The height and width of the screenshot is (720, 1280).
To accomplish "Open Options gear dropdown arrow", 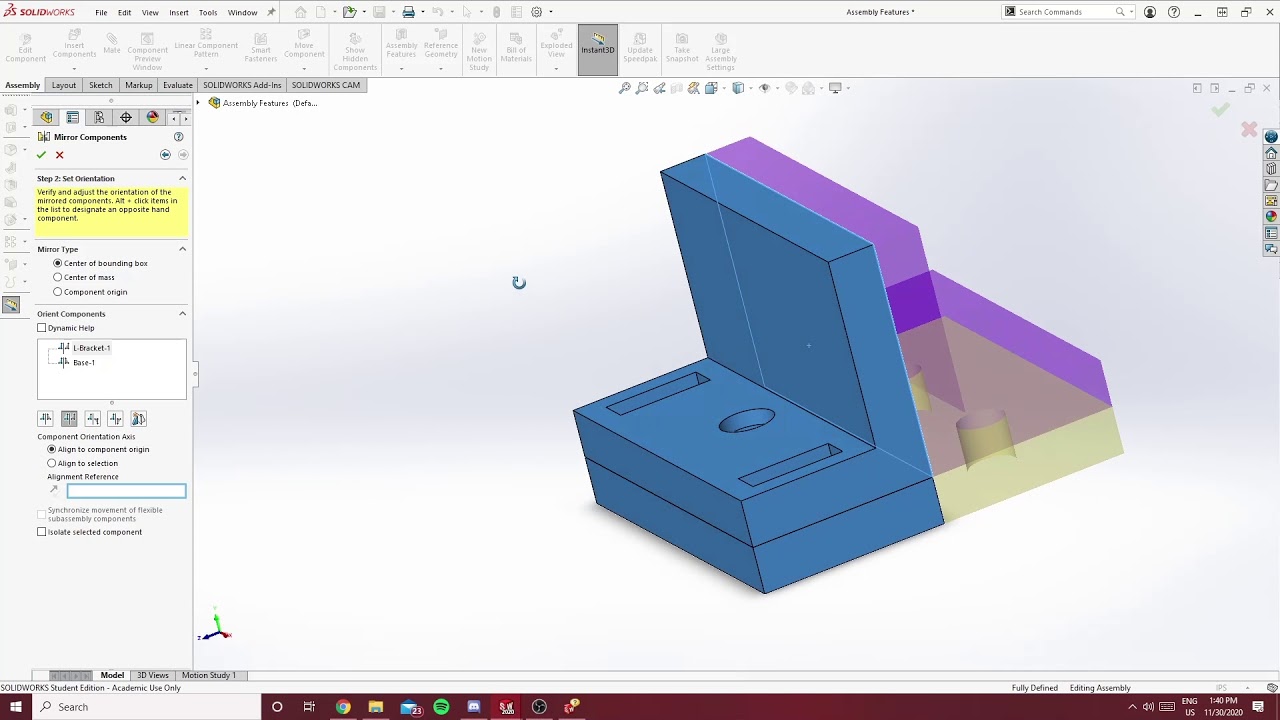I will pos(550,12).
